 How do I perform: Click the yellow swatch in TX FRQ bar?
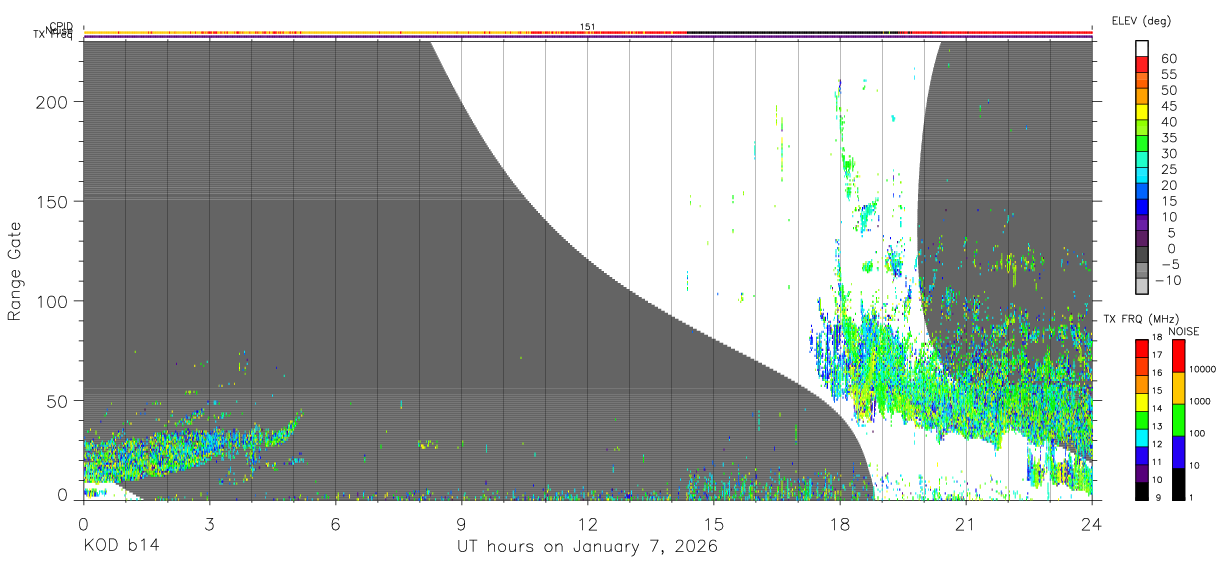[1142, 403]
